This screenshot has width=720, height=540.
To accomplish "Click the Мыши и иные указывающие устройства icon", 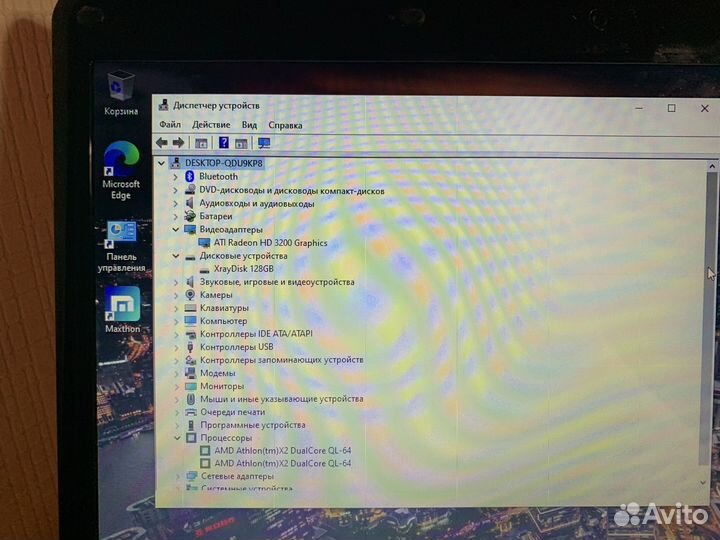I will [x=191, y=399].
